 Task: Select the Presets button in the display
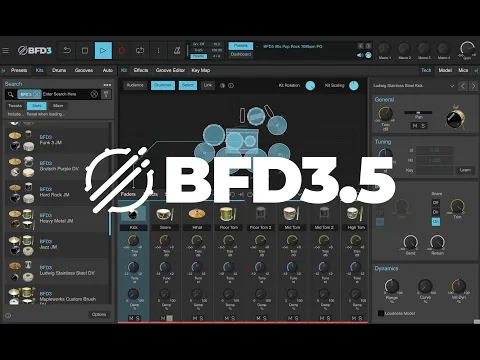[x=241, y=46]
